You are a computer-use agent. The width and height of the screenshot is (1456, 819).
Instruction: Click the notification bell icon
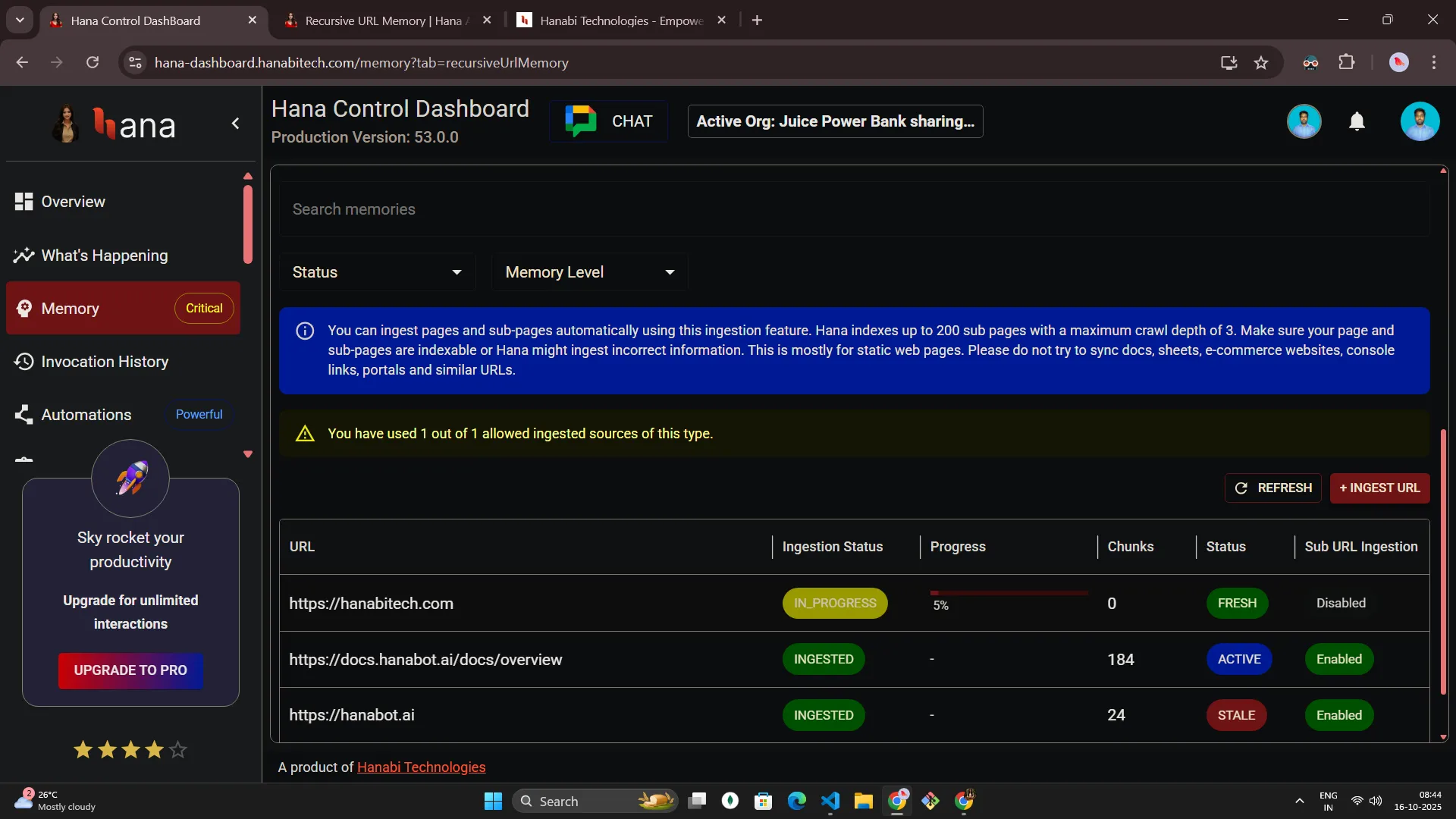pyautogui.click(x=1357, y=121)
